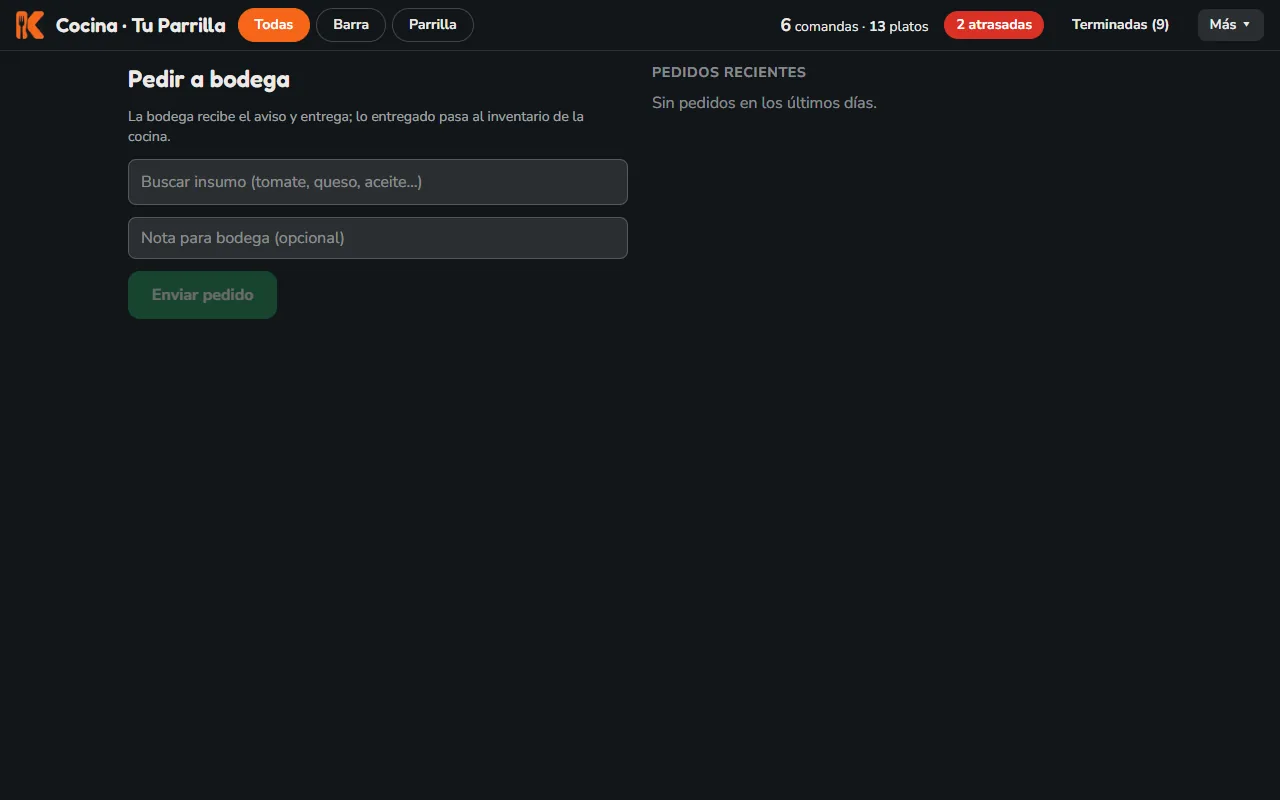
Task: Click the Pedidos recientes section header
Action: coord(729,72)
